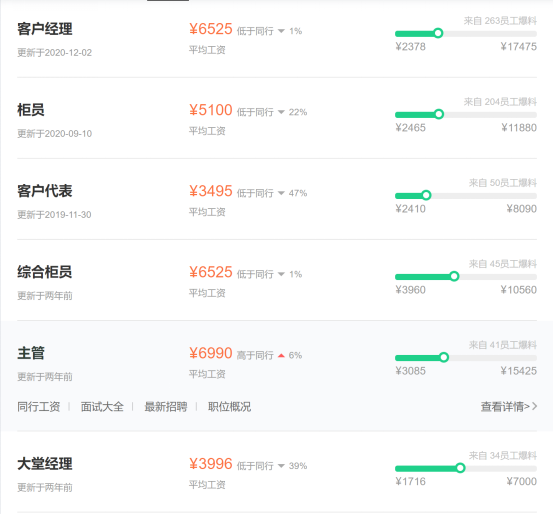
Task: Select the 客户经理 job title
Action: click(45, 29)
